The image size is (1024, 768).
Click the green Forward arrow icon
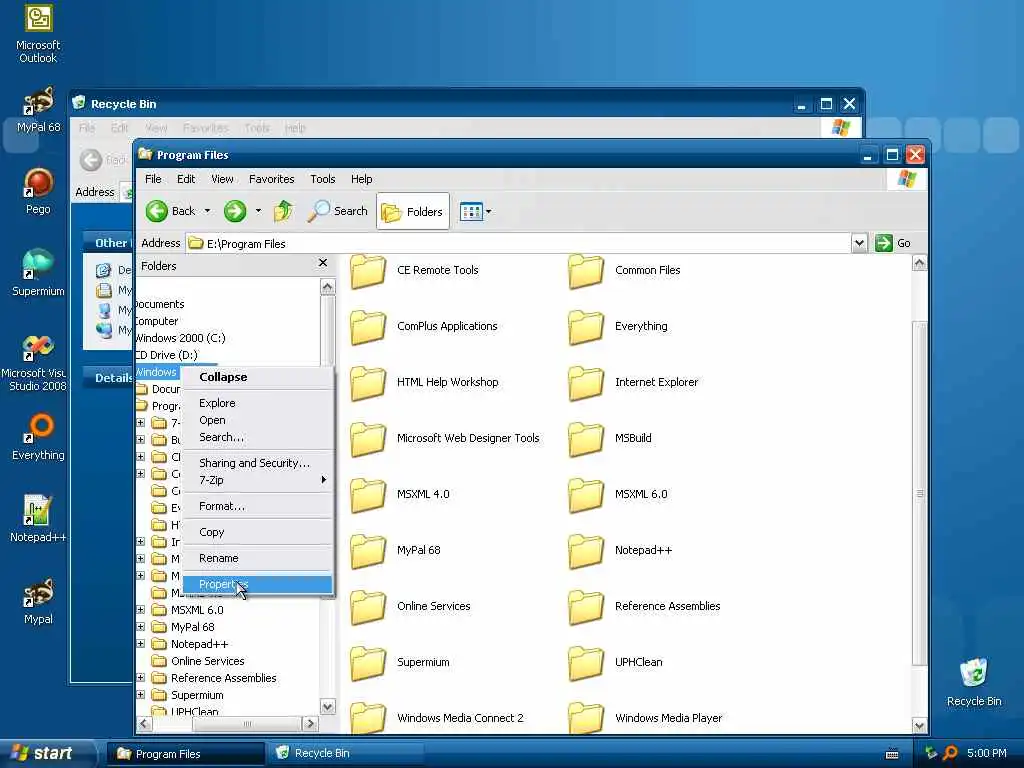(235, 211)
